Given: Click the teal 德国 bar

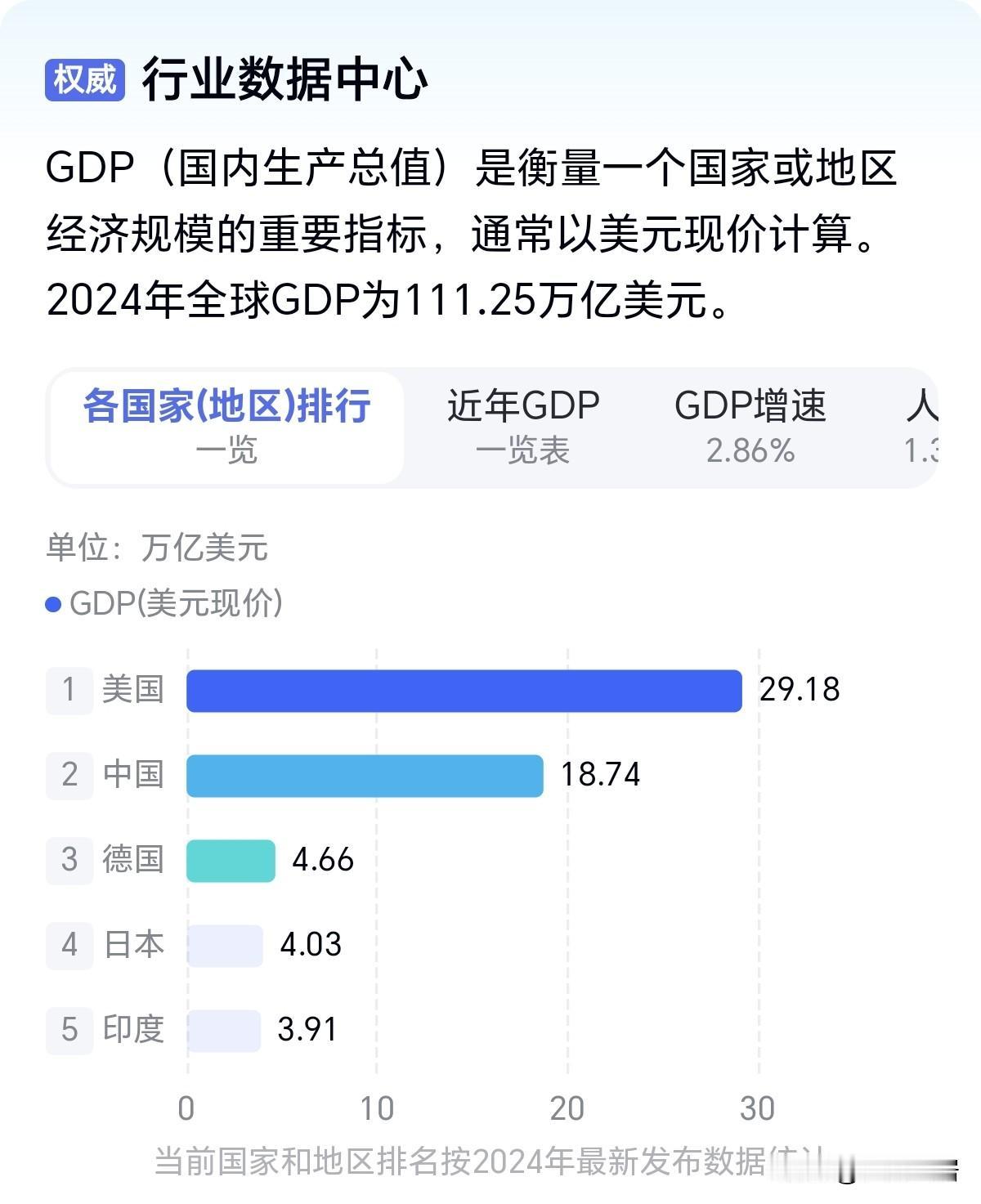Looking at the screenshot, I should [231, 861].
